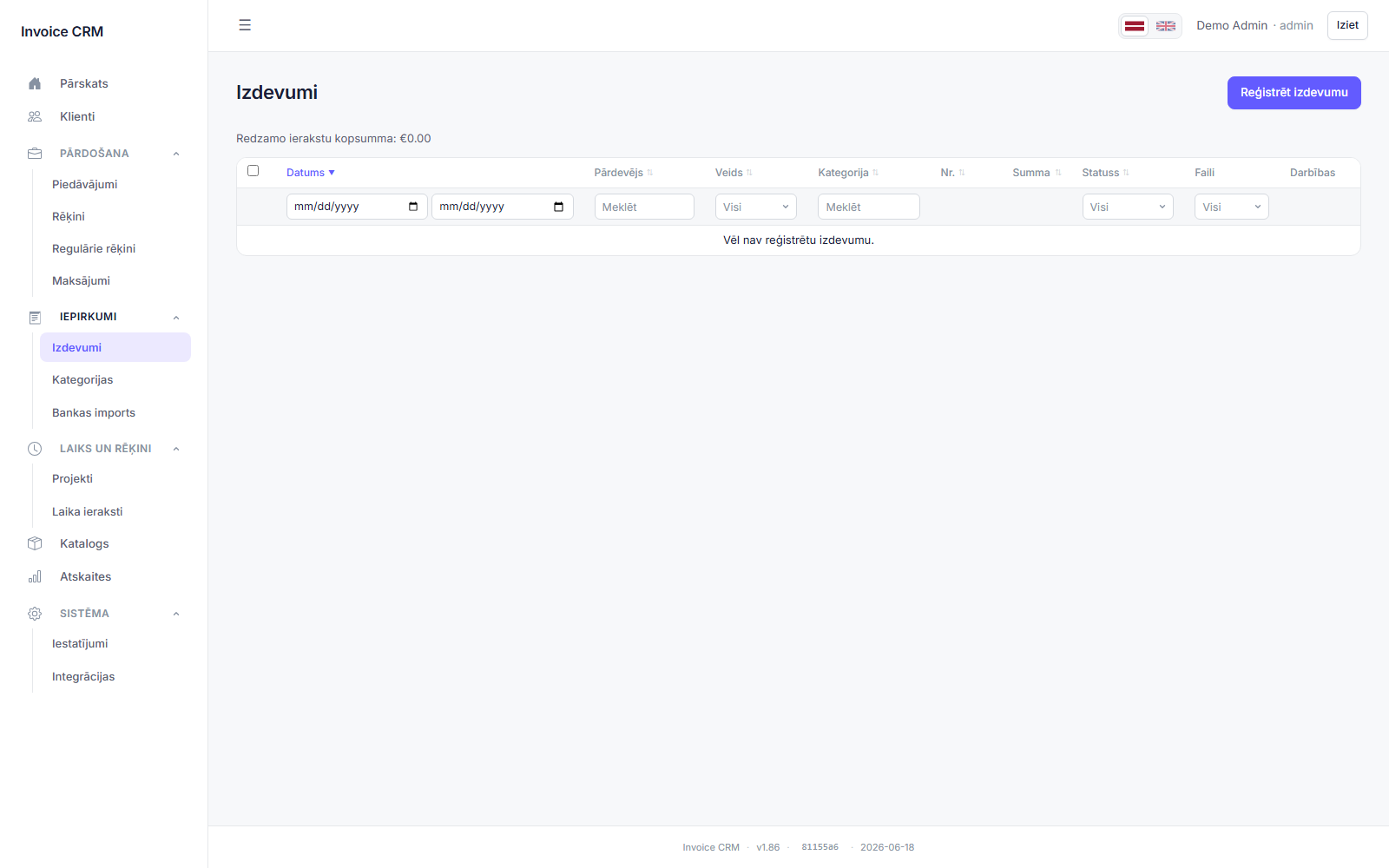Click version v1.86 in footer
Screen dimensions: 1389x868
coord(768,847)
